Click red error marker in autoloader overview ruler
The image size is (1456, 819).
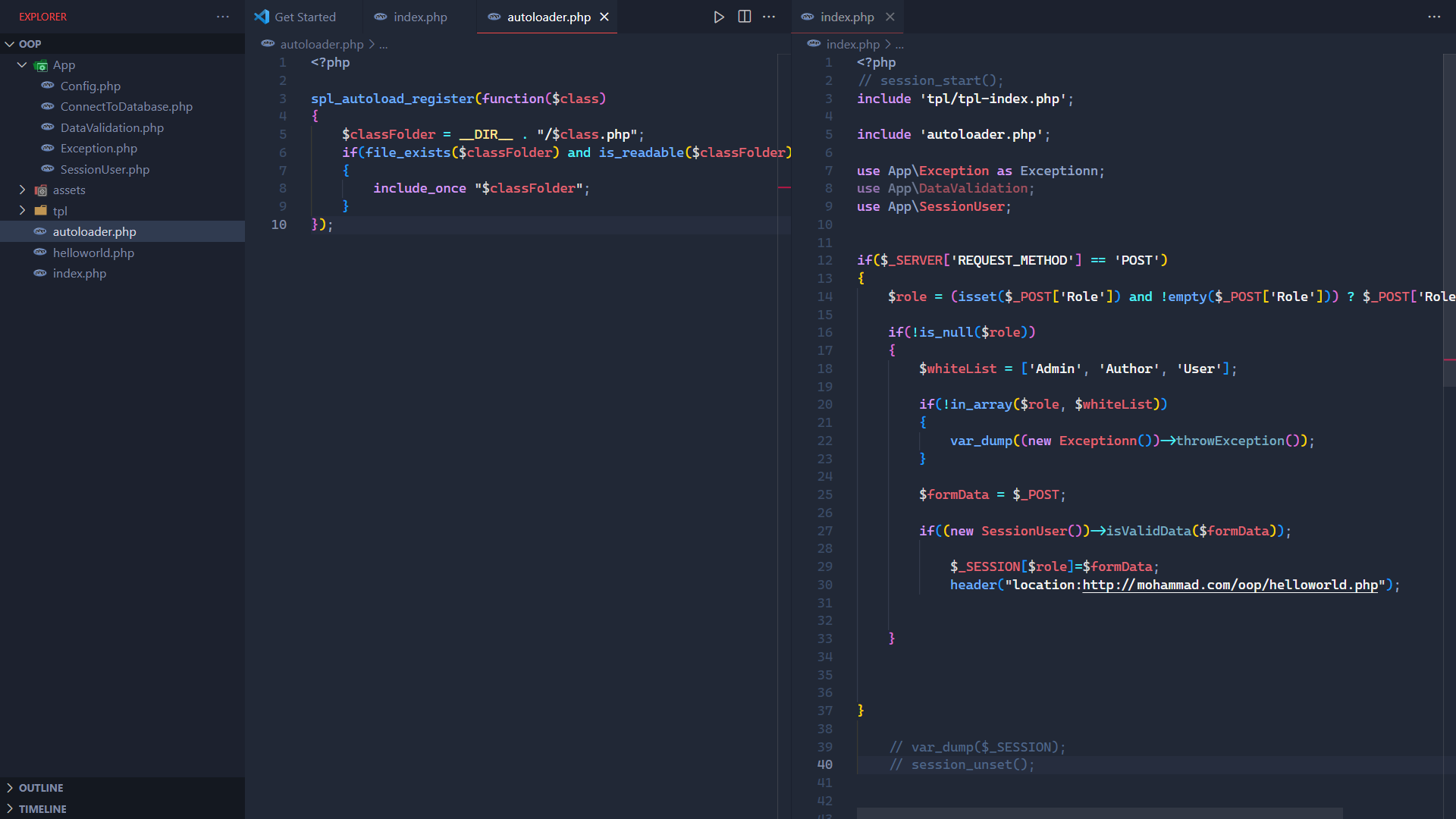784,187
